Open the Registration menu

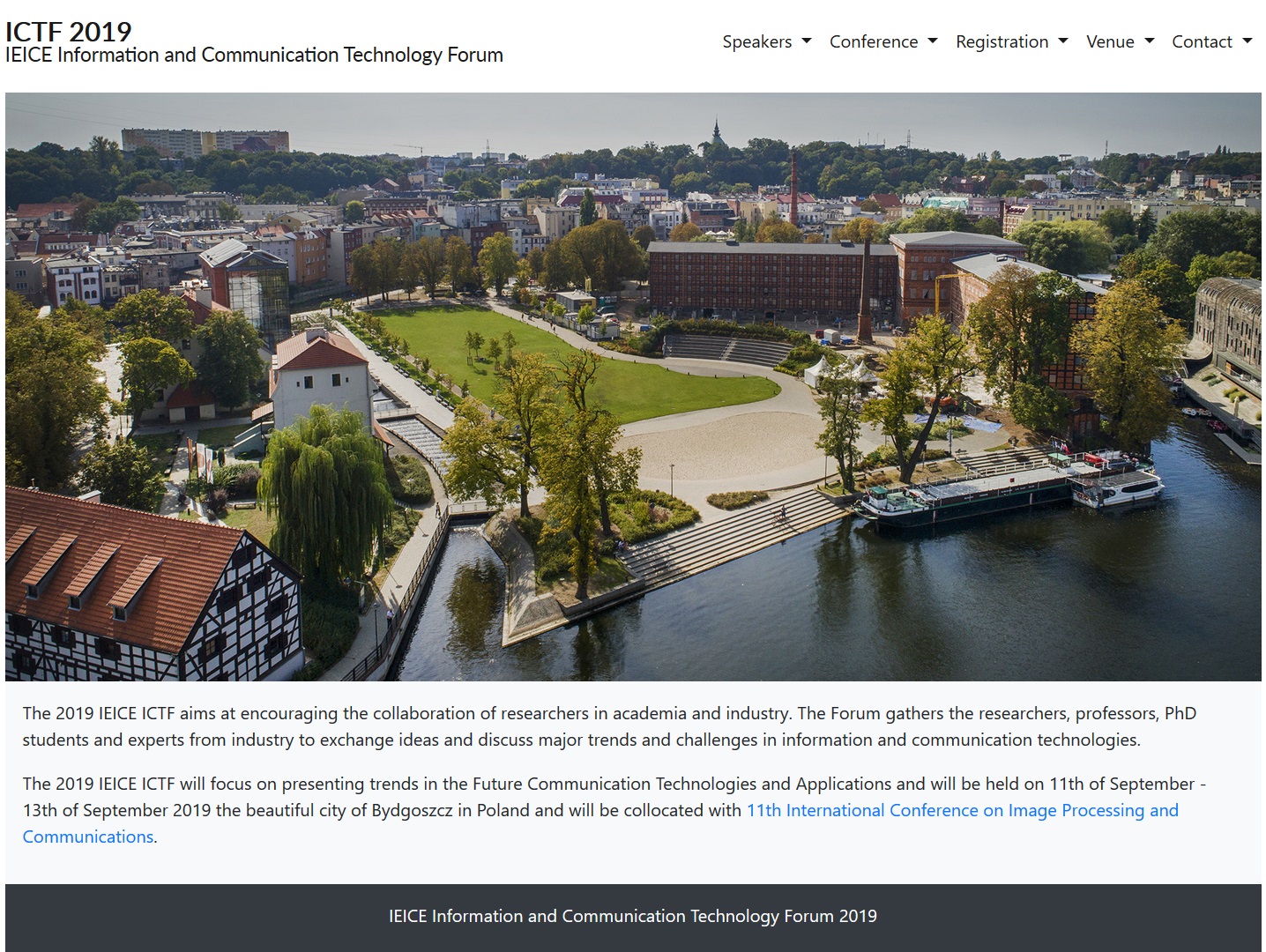(x=1002, y=41)
